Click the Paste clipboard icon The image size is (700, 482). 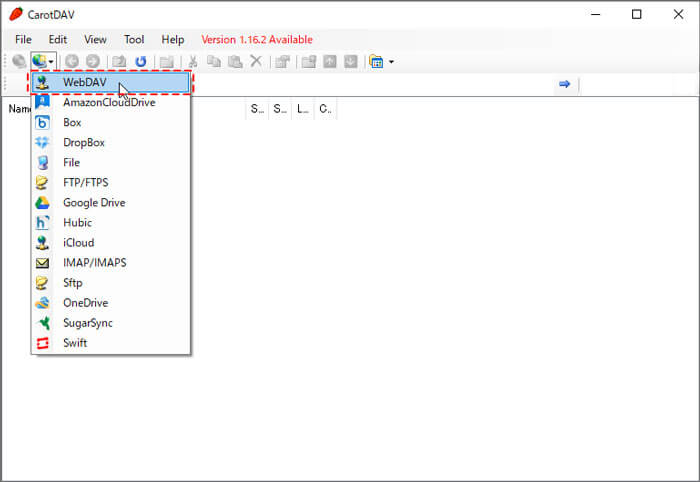coord(235,61)
